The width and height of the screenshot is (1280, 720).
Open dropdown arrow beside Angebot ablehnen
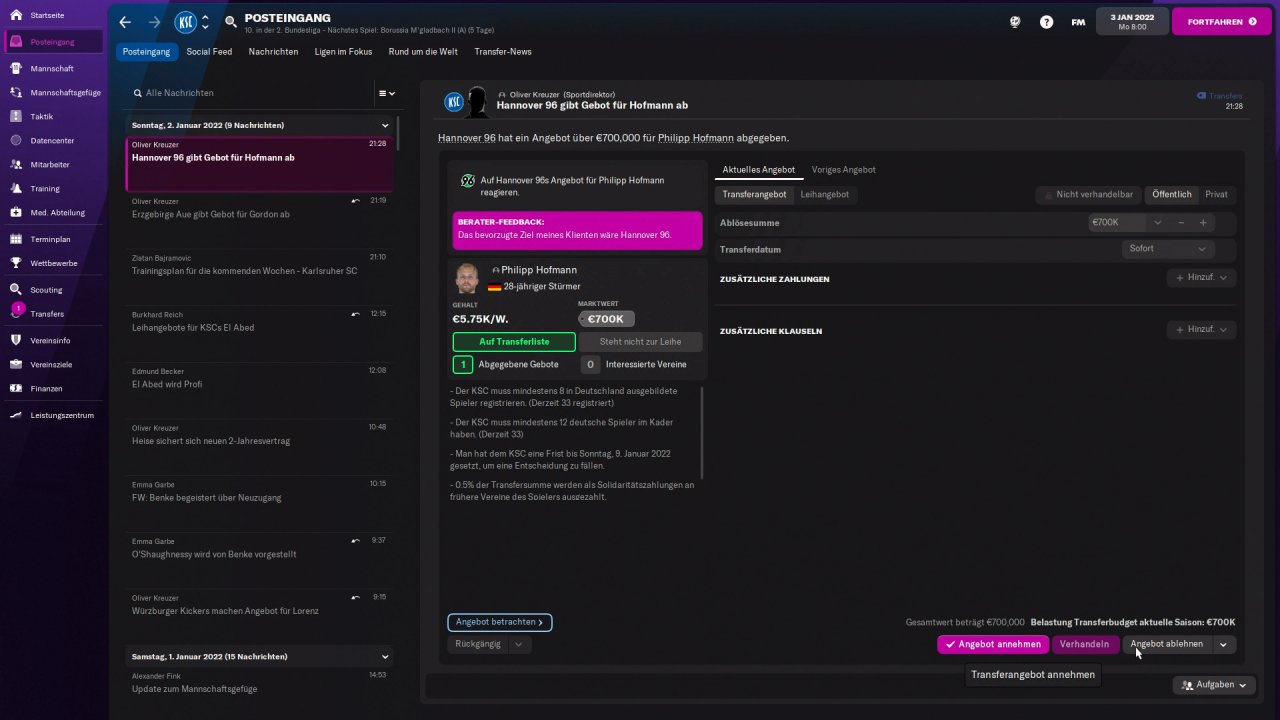coord(1223,645)
